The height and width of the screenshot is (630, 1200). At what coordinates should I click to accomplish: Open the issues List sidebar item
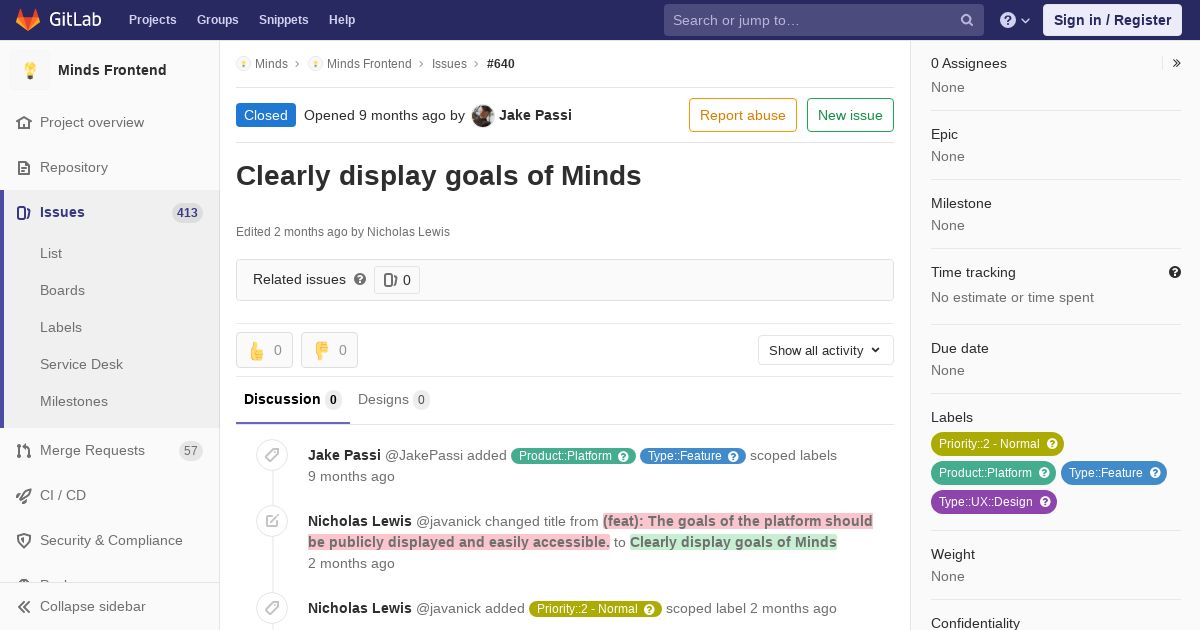tap(51, 253)
